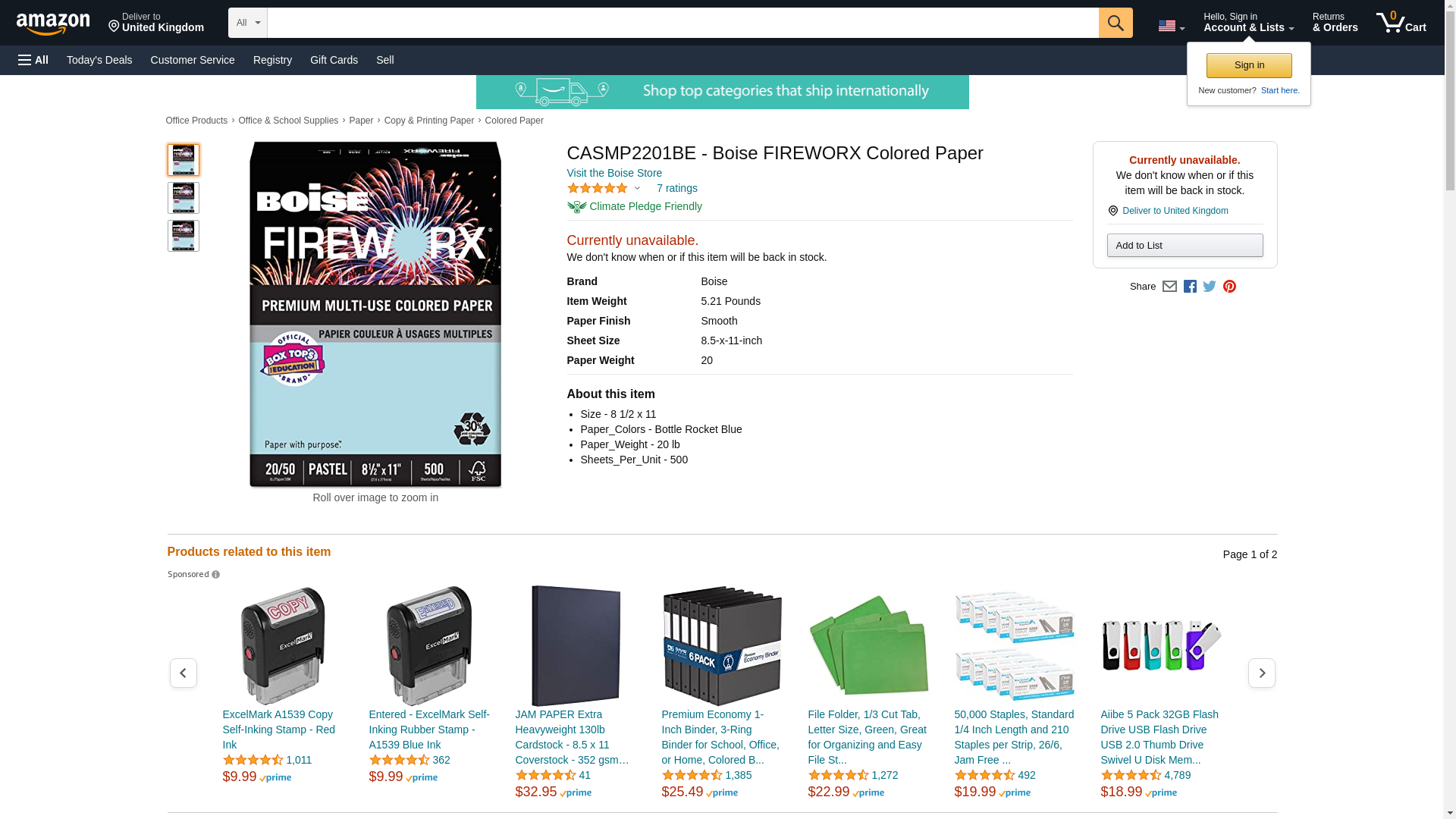Share product via email icon
This screenshot has height=819, width=1456.
point(1169,287)
